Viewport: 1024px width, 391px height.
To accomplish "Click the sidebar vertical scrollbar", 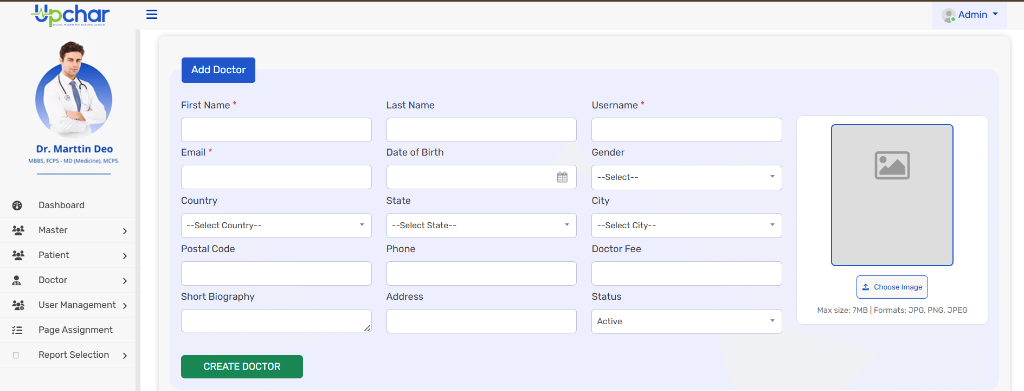I will tap(138, 209).
